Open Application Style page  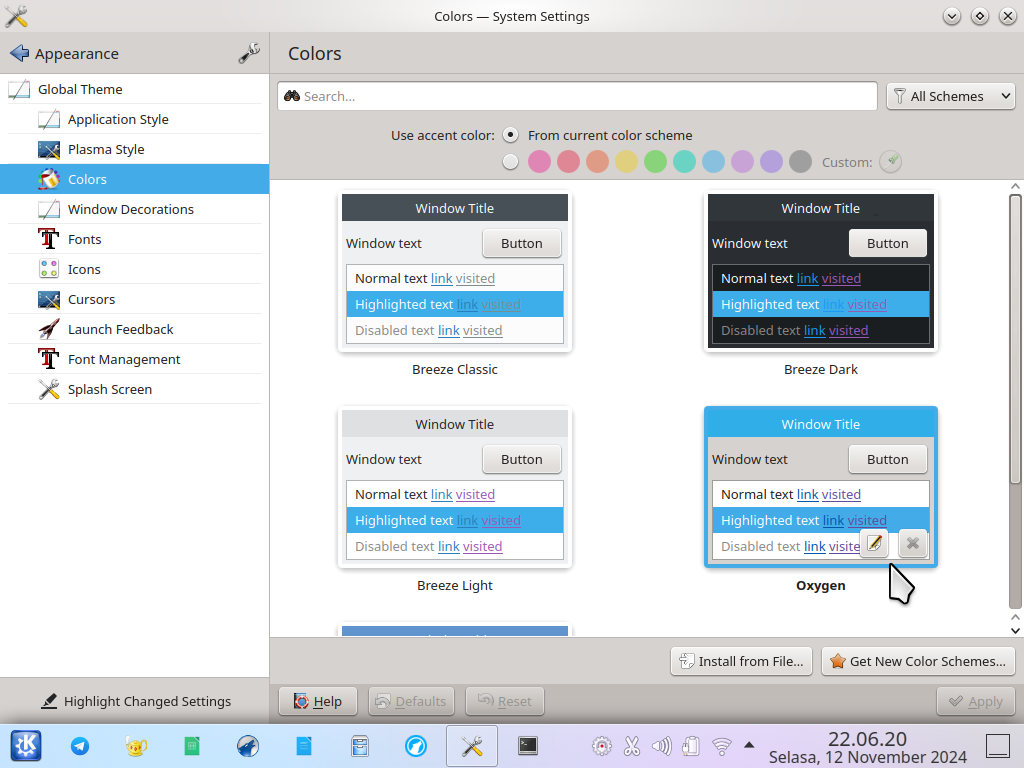click(x=135, y=119)
